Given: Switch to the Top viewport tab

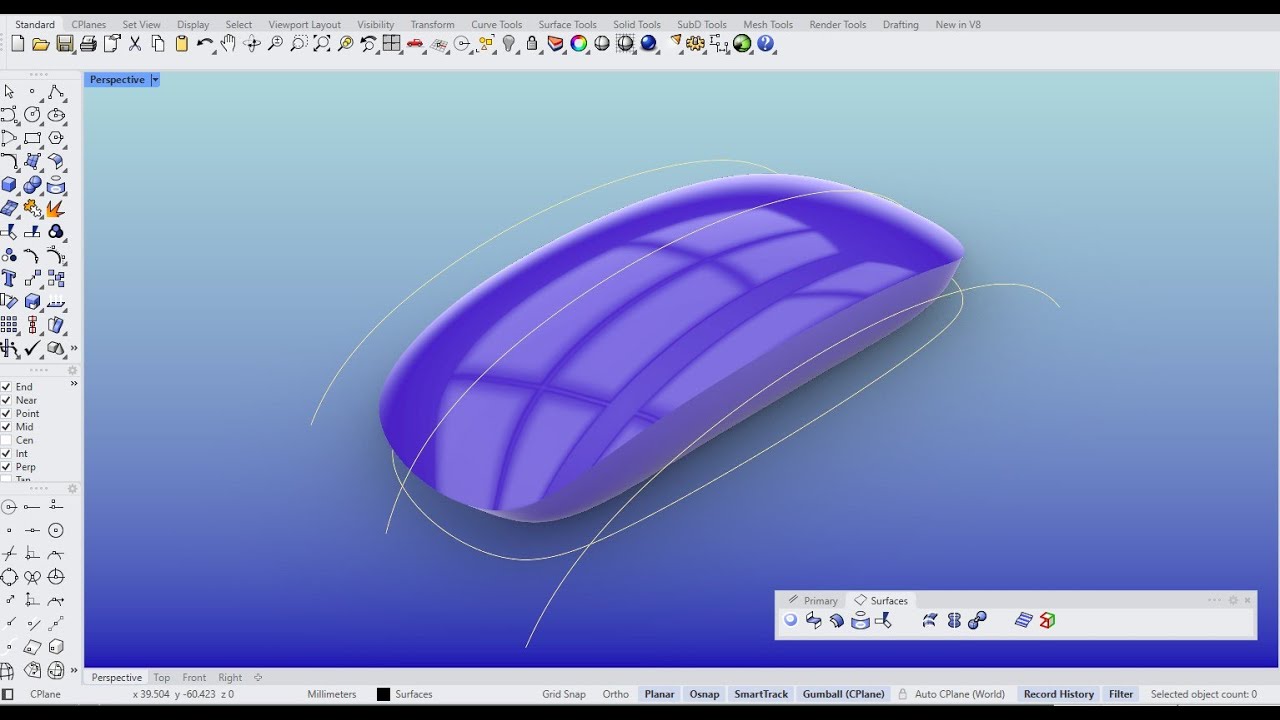Looking at the screenshot, I should tap(162, 677).
